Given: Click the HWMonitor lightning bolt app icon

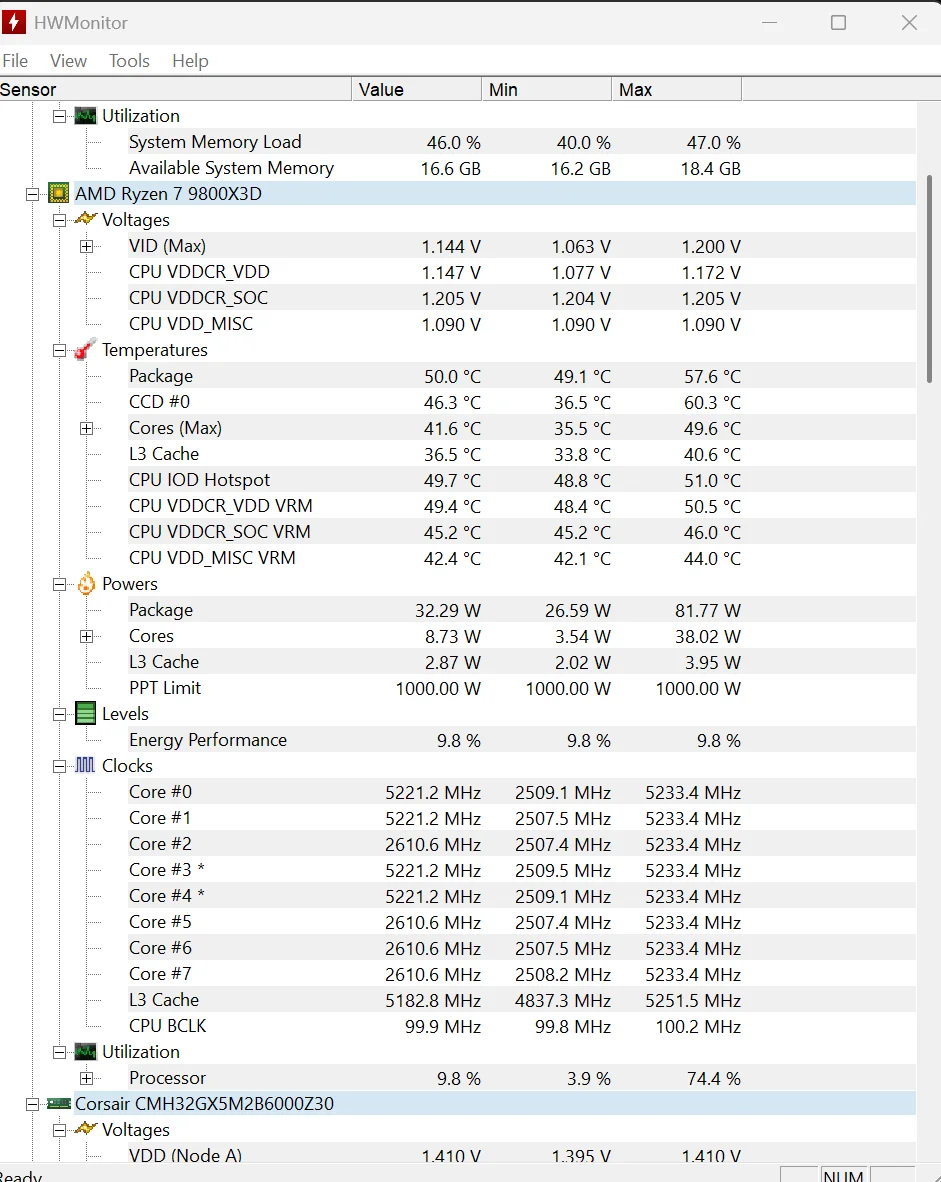Looking at the screenshot, I should pos(15,21).
